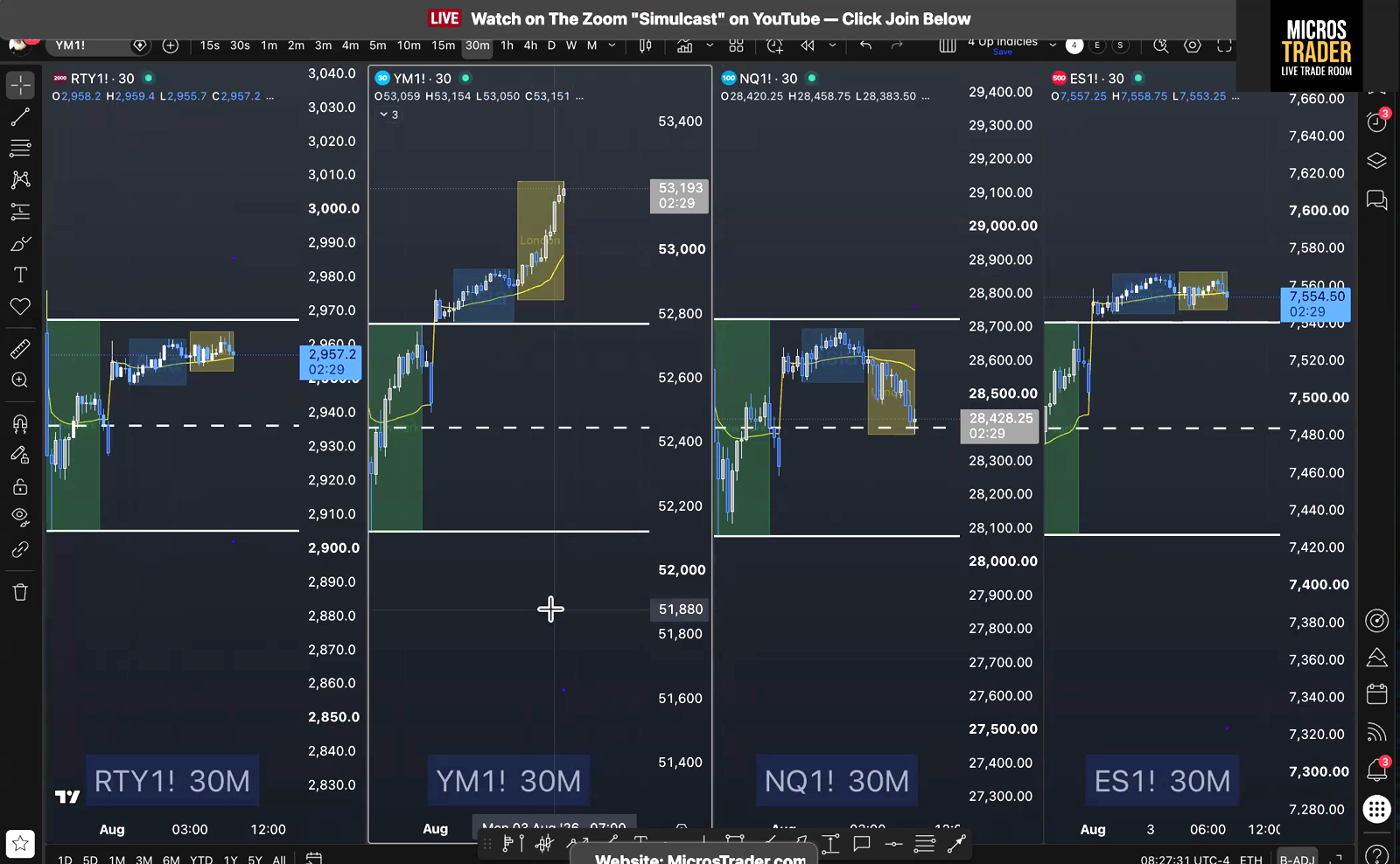Open the candlestick chart type menu
Screen dimensions: 1400x864
646,45
